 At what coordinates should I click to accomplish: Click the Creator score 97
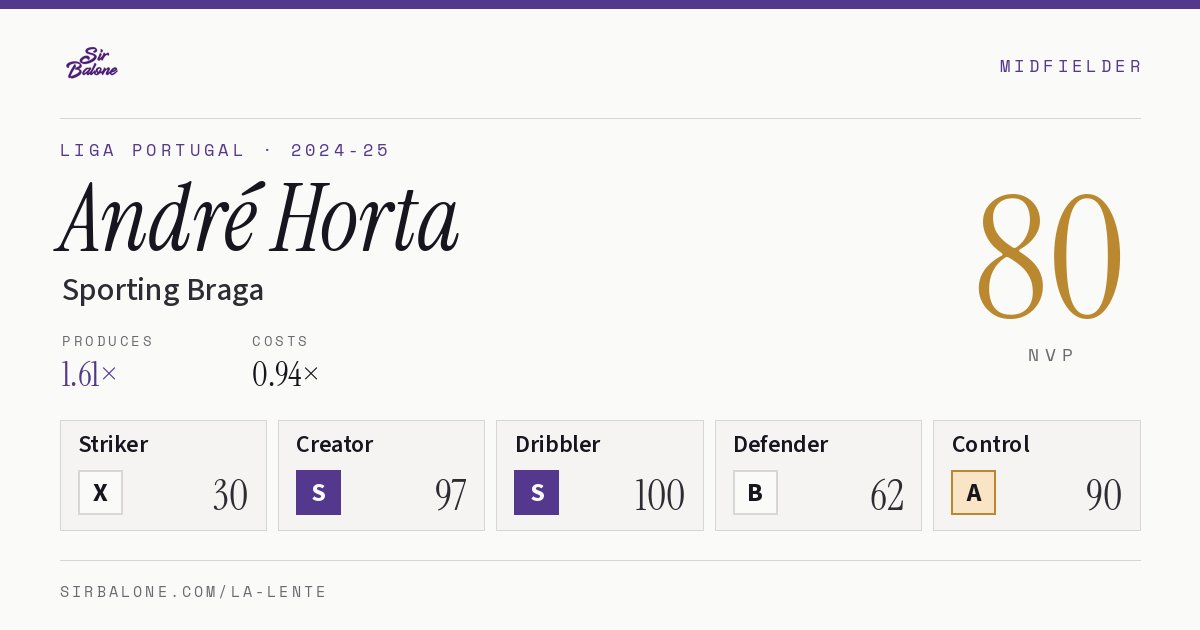(x=450, y=495)
